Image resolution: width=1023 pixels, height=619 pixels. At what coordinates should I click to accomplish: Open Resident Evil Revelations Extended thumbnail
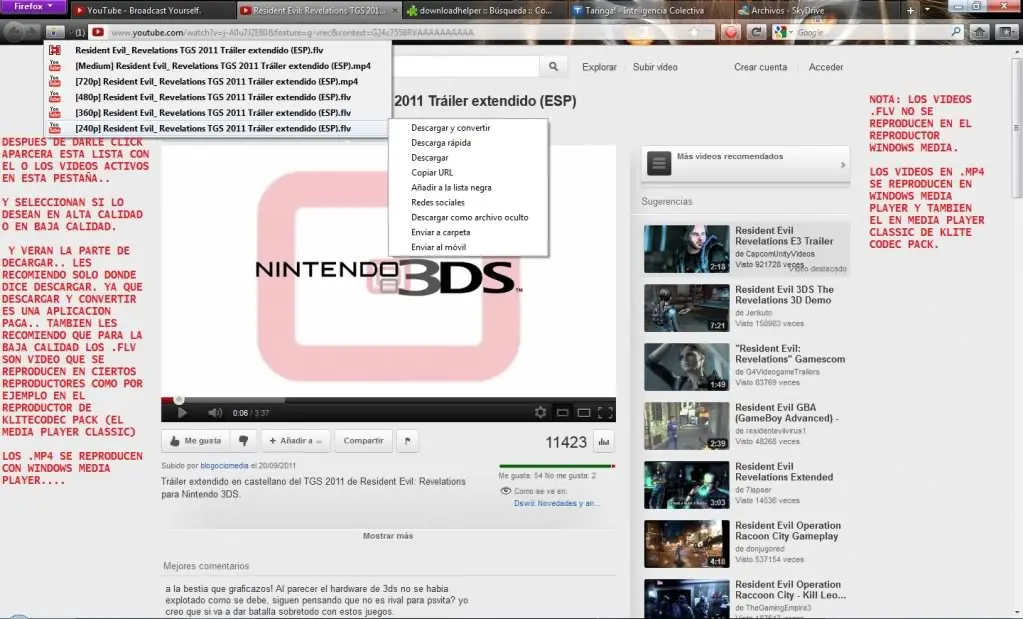click(x=686, y=485)
